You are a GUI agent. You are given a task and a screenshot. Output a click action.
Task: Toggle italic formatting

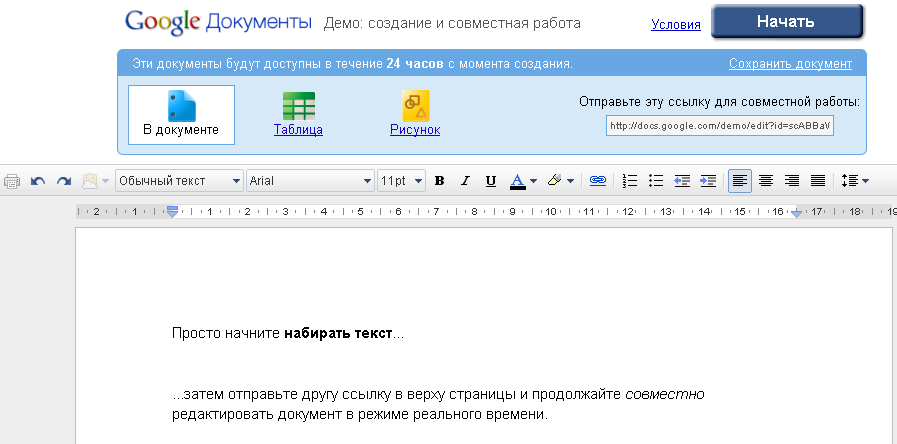tap(465, 181)
